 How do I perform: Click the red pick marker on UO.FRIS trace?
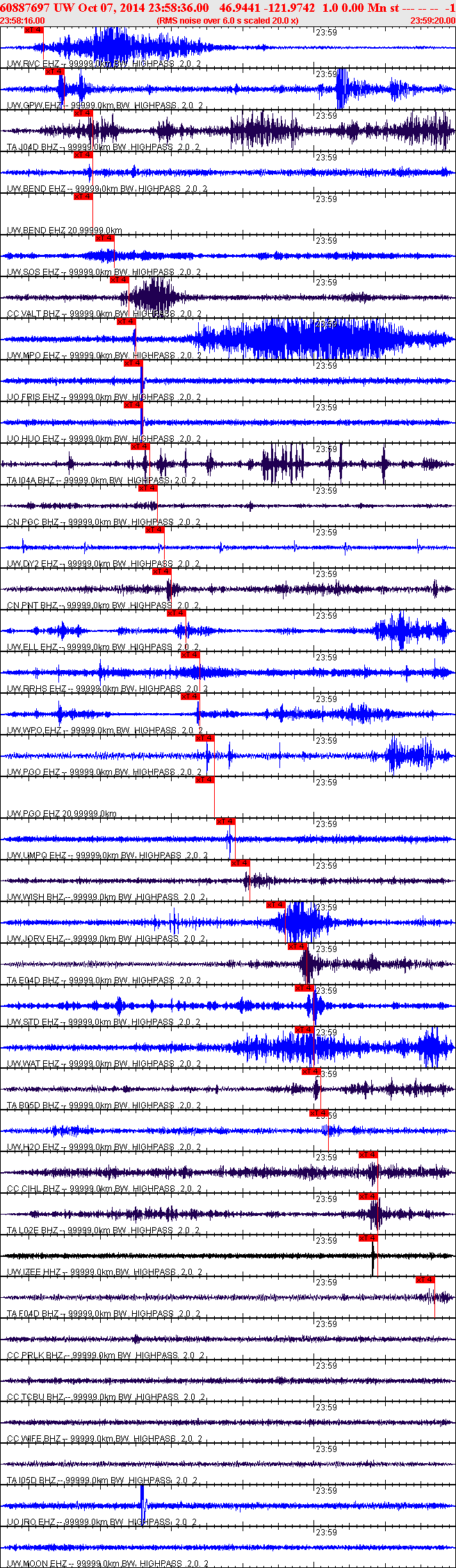click(133, 363)
